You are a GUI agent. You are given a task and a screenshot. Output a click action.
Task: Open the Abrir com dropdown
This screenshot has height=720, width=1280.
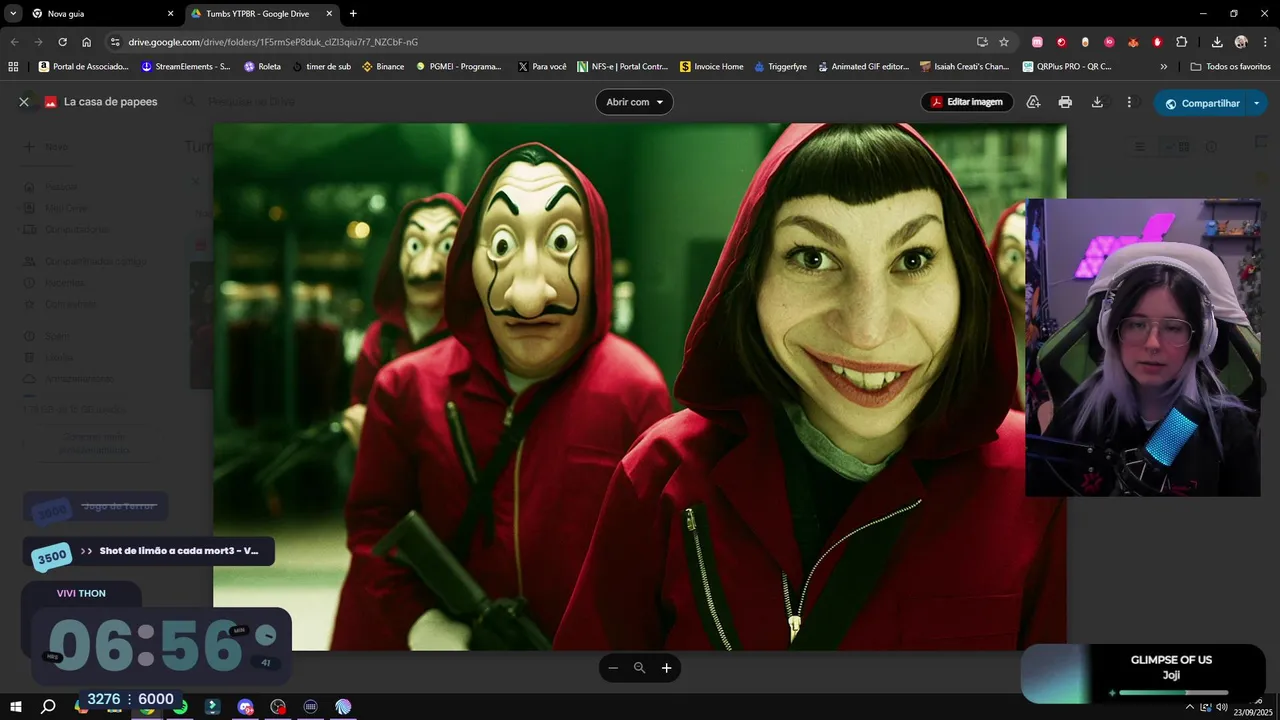pos(634,102)
